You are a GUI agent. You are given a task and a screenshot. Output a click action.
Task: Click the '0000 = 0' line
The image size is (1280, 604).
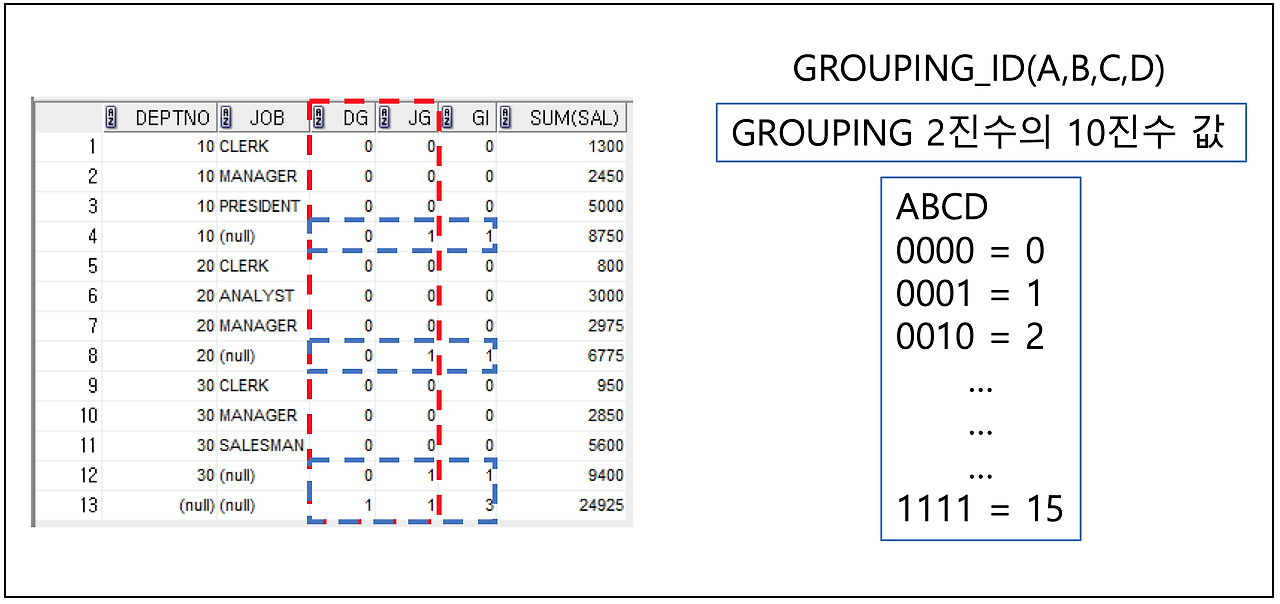click(x=970, y=250)
